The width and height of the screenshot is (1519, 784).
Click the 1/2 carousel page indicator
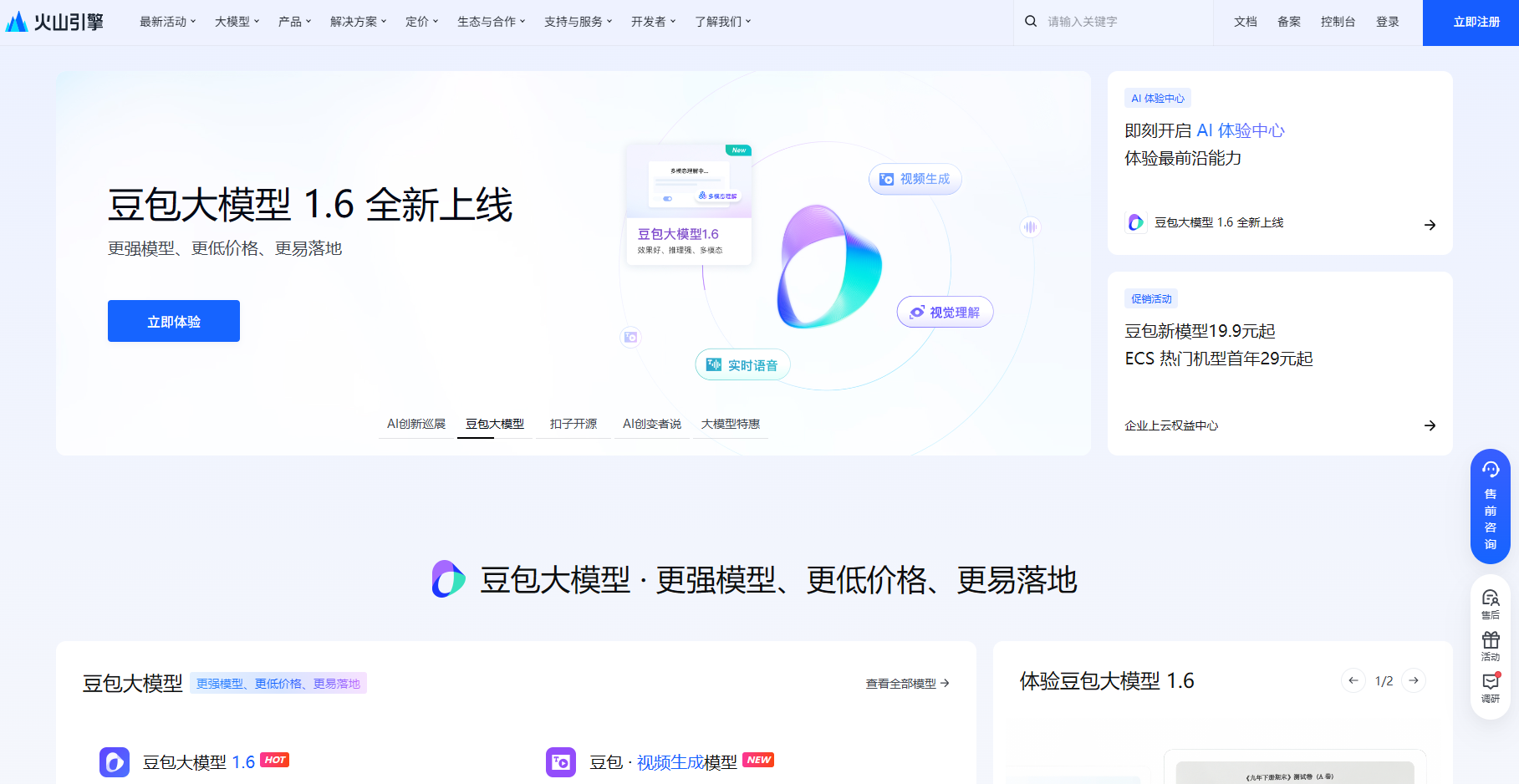1384,681
